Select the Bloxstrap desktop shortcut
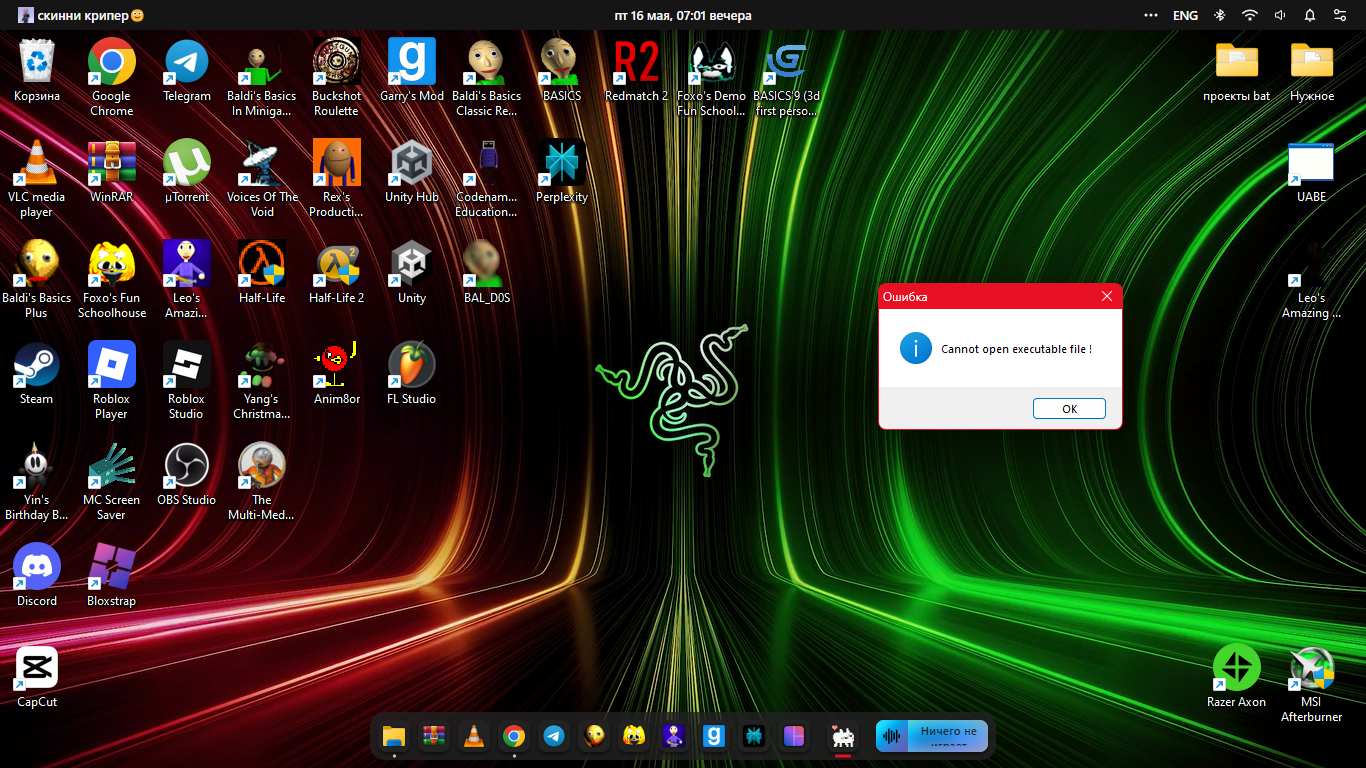1366x768 pixels. [x=111, y=575]
